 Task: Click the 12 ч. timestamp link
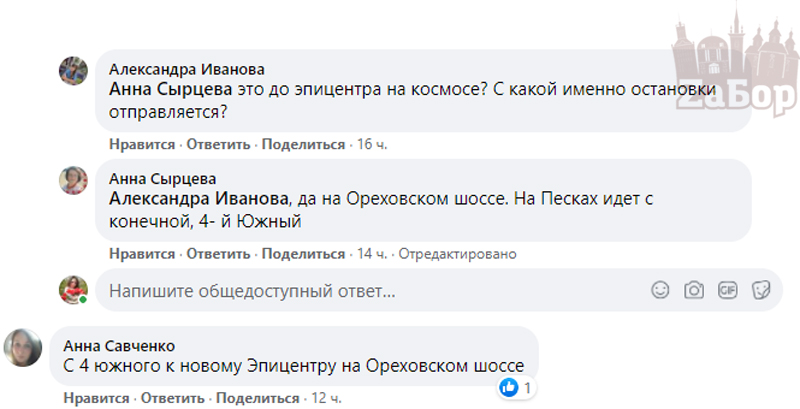(x=326, y=398)
